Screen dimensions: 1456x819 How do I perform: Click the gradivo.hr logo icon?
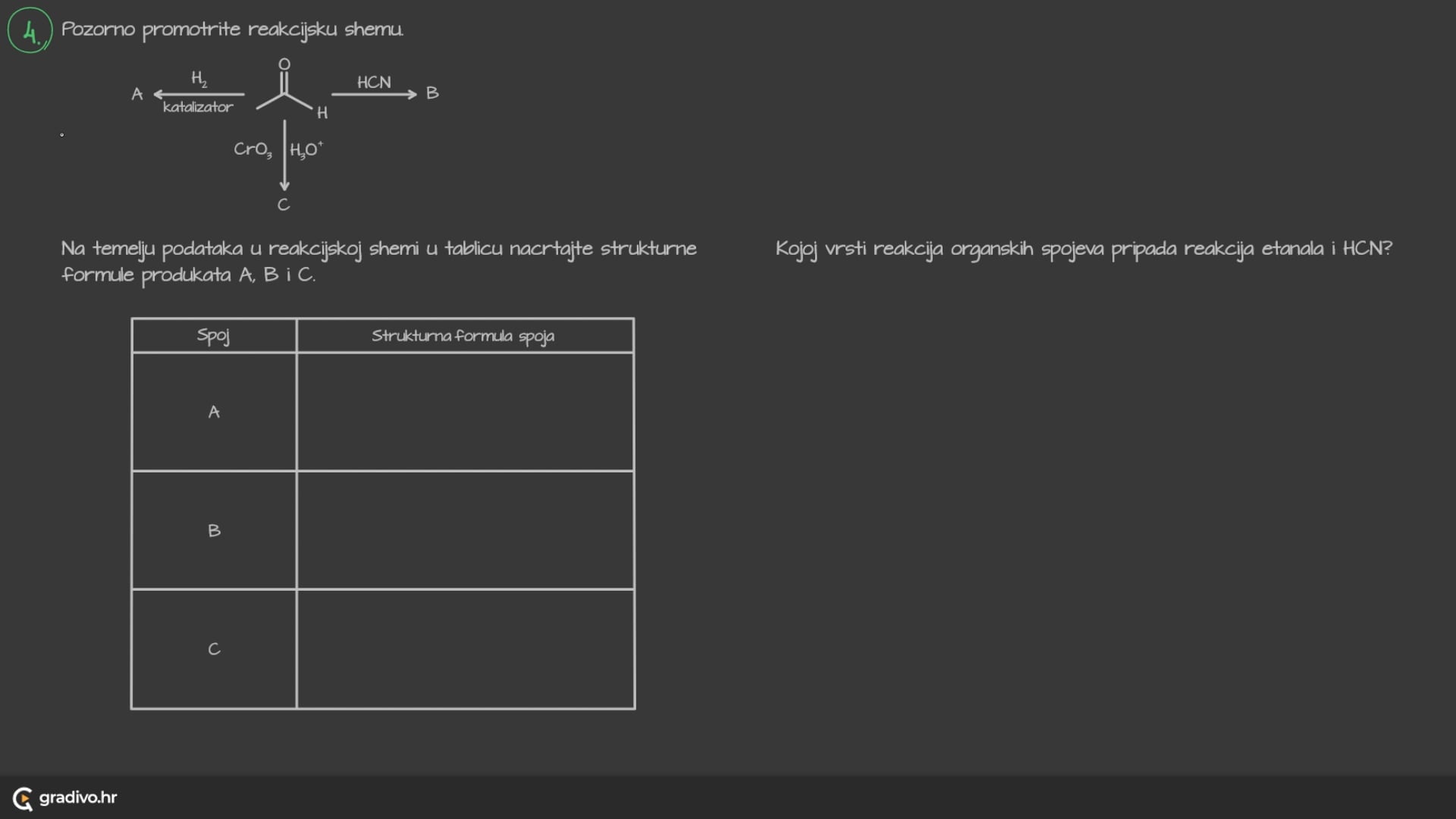(23, 799)
